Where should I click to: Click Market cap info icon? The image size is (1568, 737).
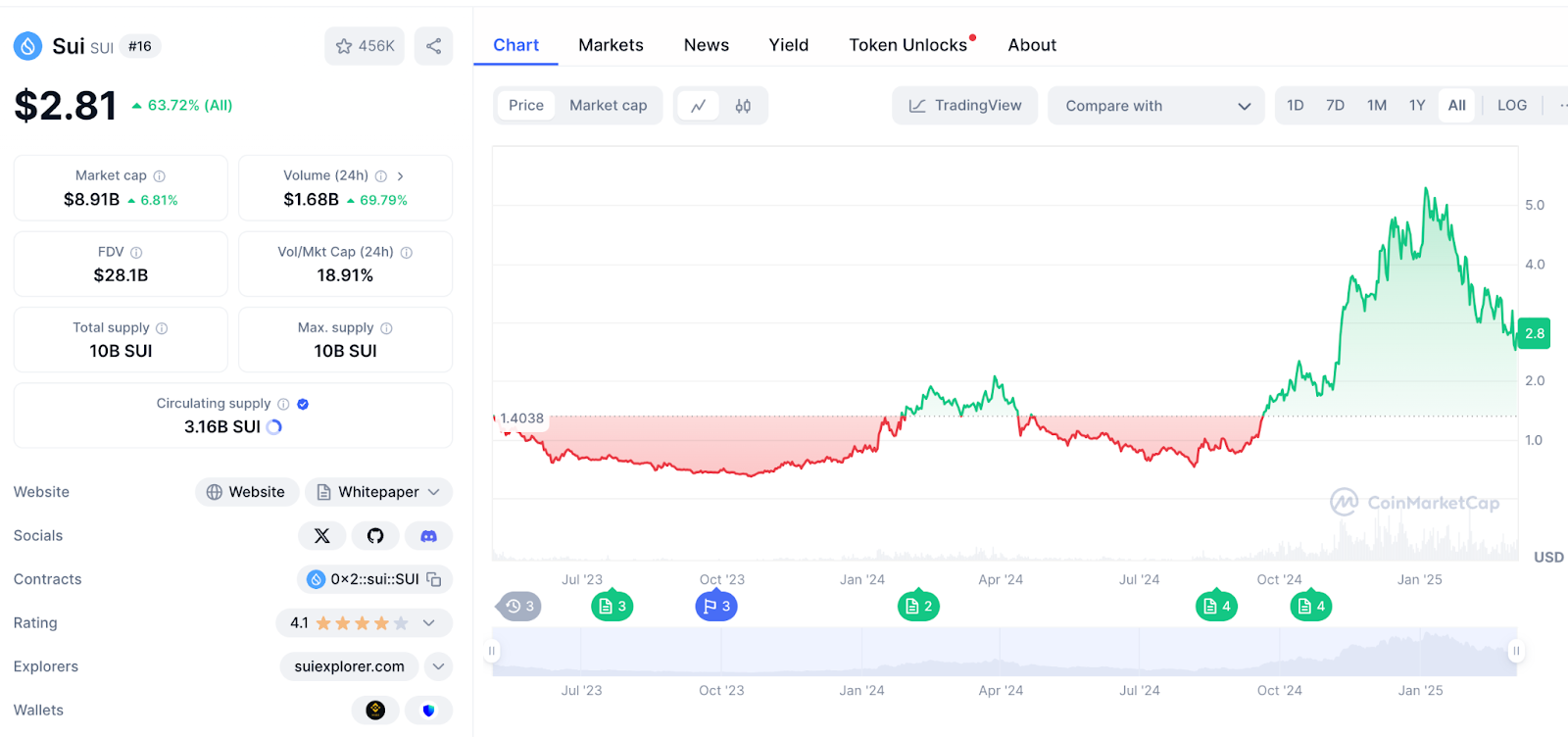[160, 176]
